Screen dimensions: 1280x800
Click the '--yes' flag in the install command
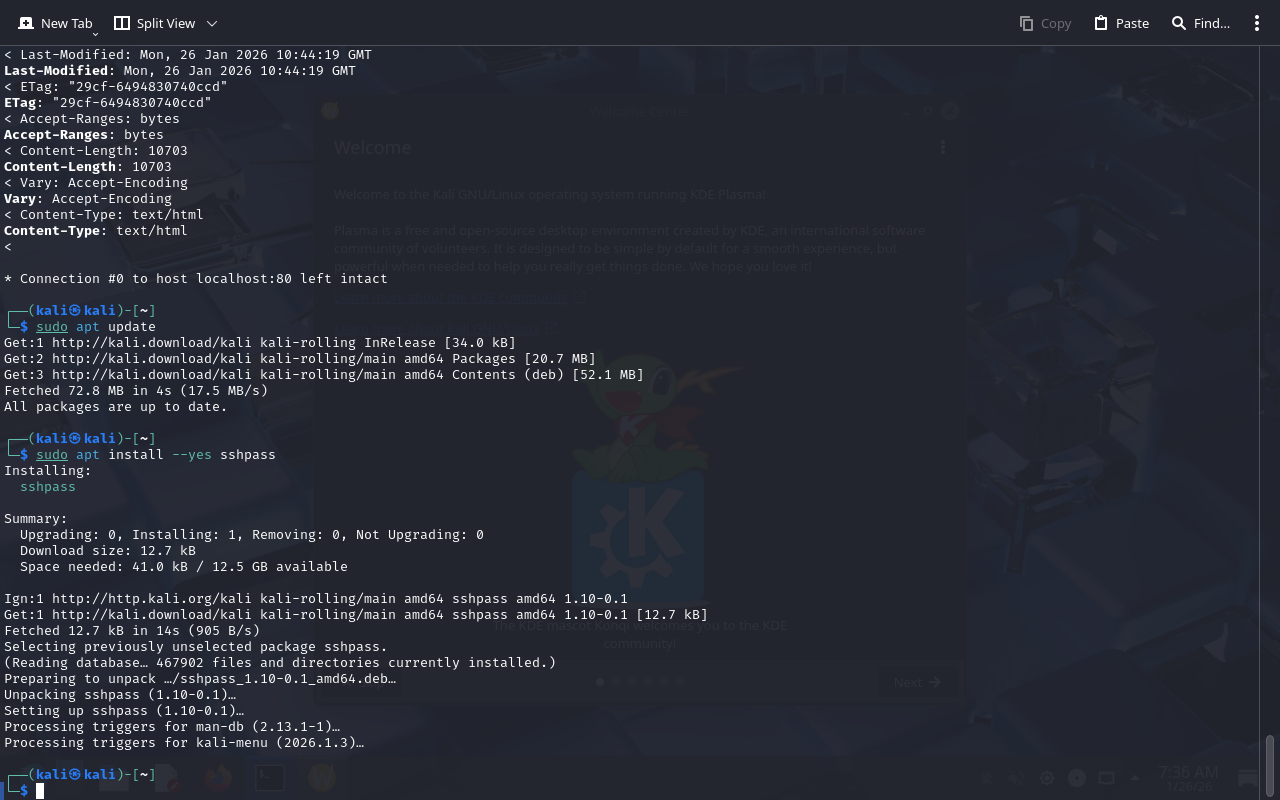click(x=192, y=455)
